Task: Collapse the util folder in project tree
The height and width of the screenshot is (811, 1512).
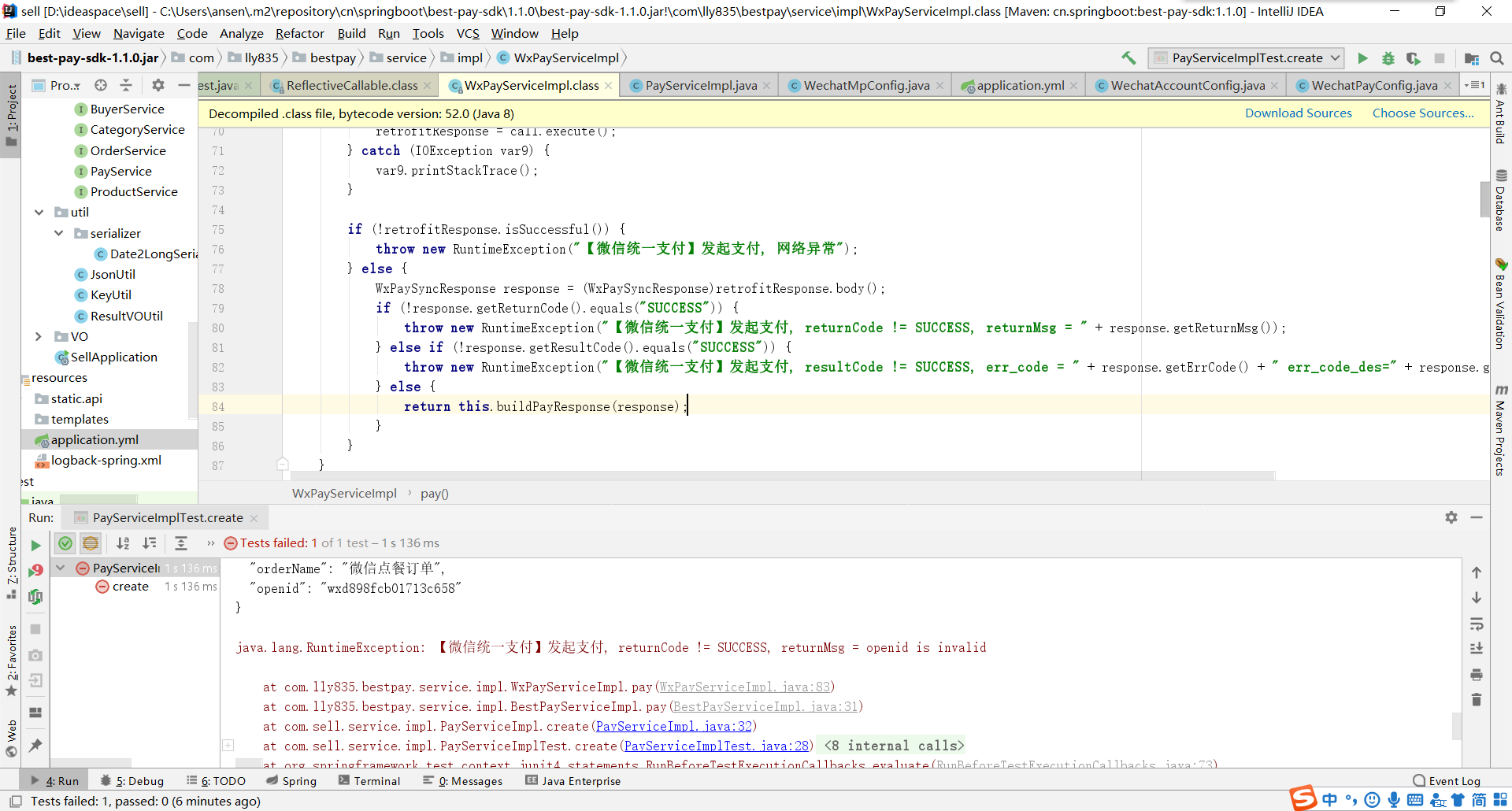Action: click(39, 213)
